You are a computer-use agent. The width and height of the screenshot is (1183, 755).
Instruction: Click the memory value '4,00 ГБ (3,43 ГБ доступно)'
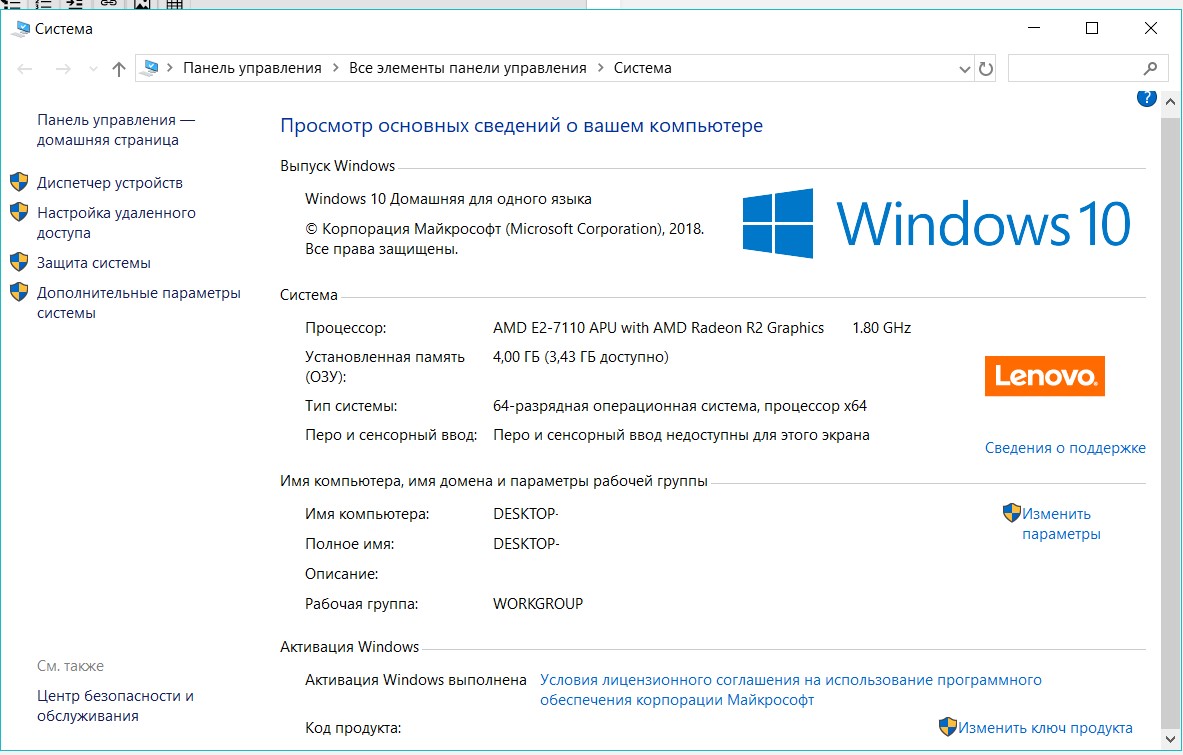coord(580,356)
